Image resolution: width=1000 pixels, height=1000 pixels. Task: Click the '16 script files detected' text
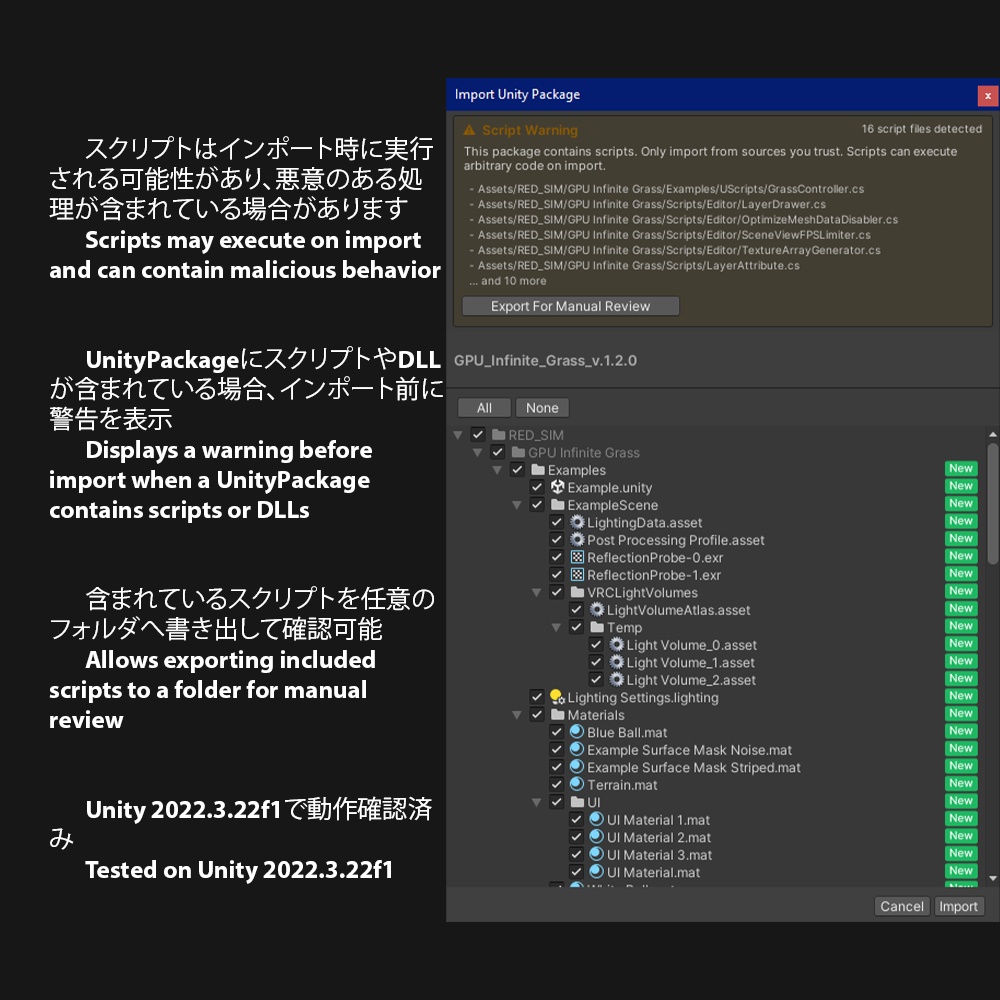coord(922,129)
